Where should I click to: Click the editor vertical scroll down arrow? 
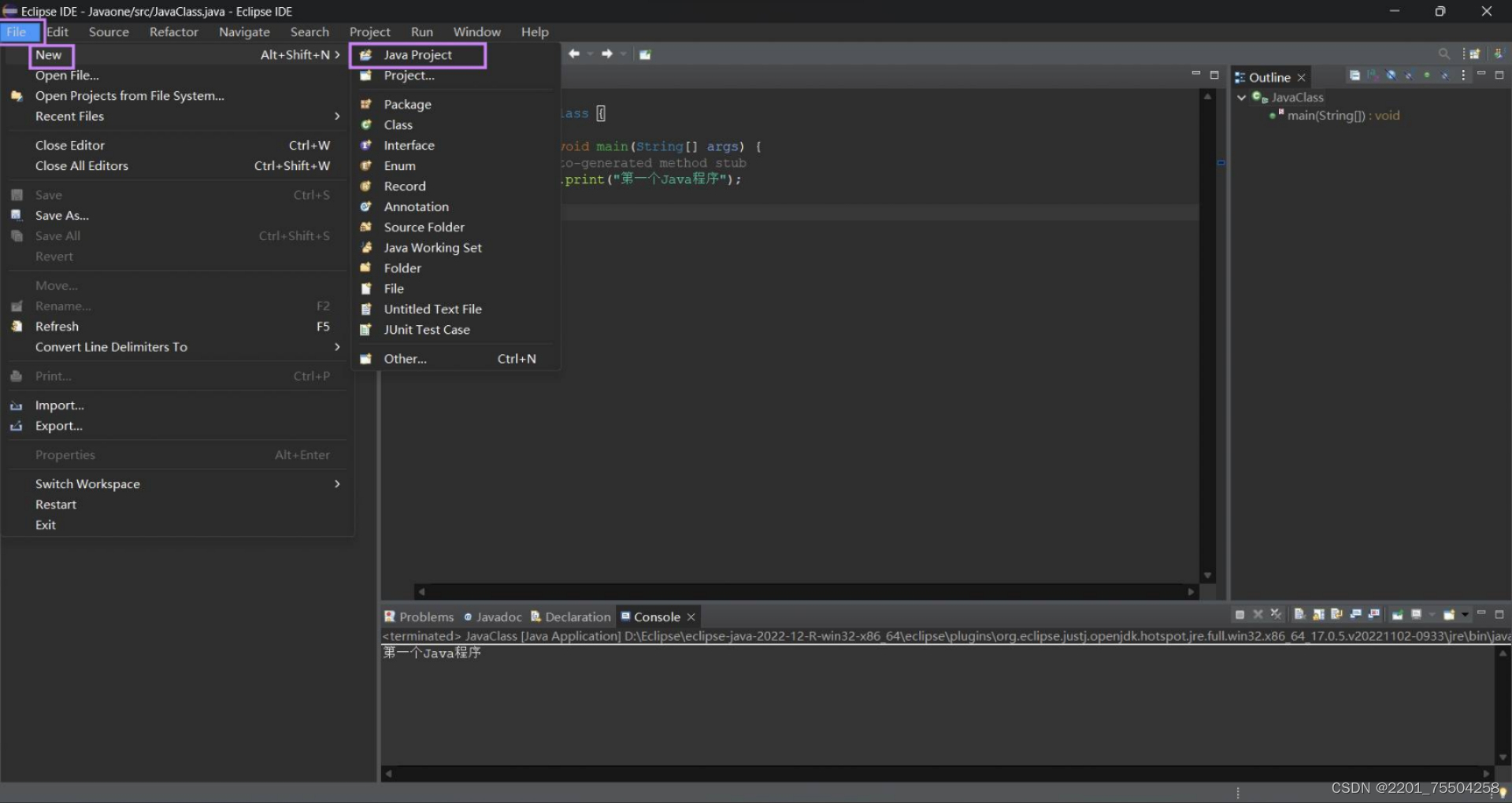coord(1207,575)
